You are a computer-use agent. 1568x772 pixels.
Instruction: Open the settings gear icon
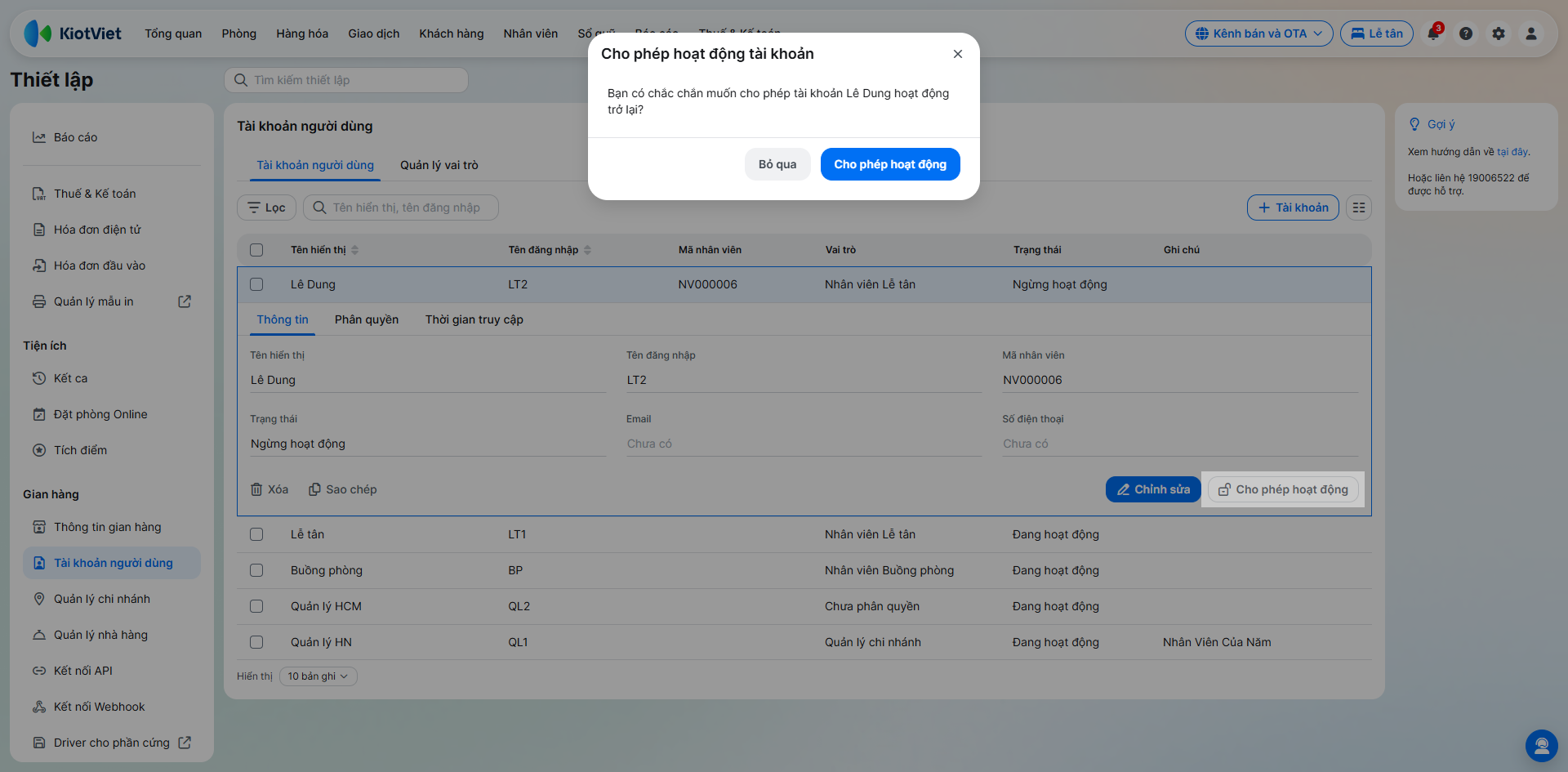pos(1499,33)
